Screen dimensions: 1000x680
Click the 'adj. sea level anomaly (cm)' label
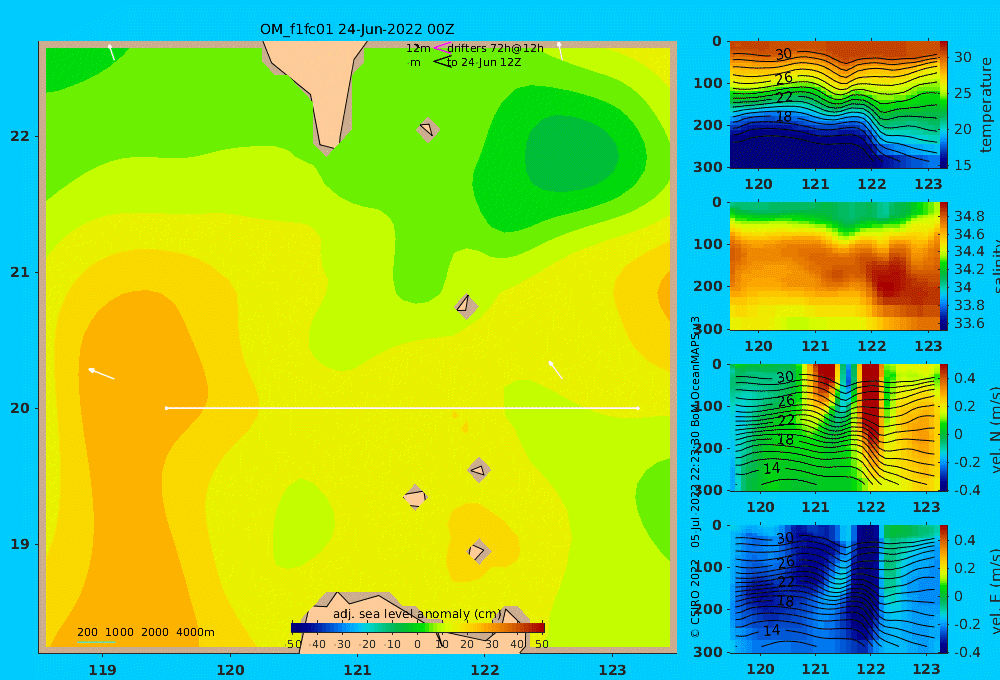tap(417, 614)
